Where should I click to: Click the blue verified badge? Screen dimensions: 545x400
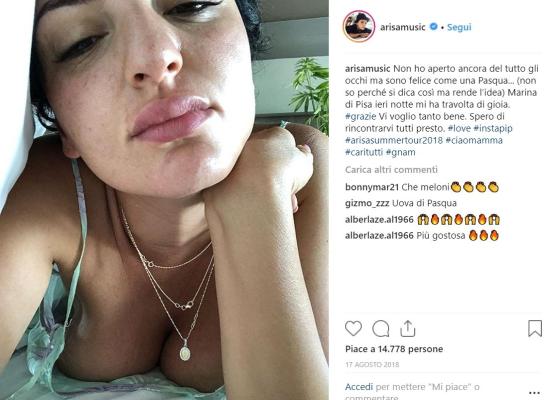tap(433, 26)
